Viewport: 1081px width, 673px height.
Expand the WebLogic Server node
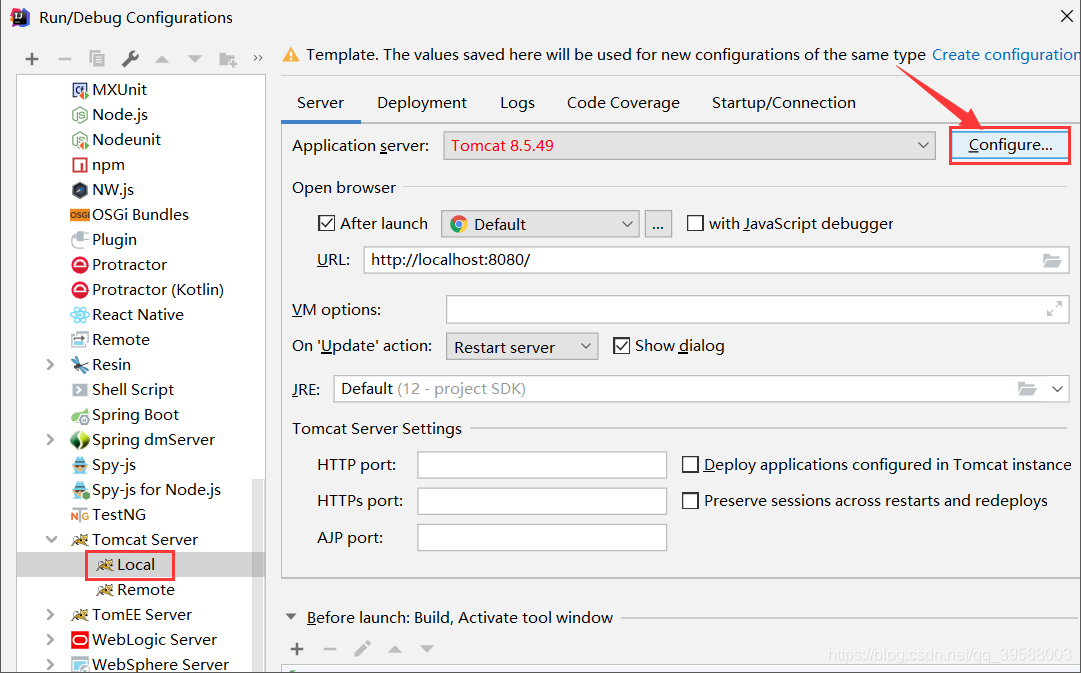50,640
